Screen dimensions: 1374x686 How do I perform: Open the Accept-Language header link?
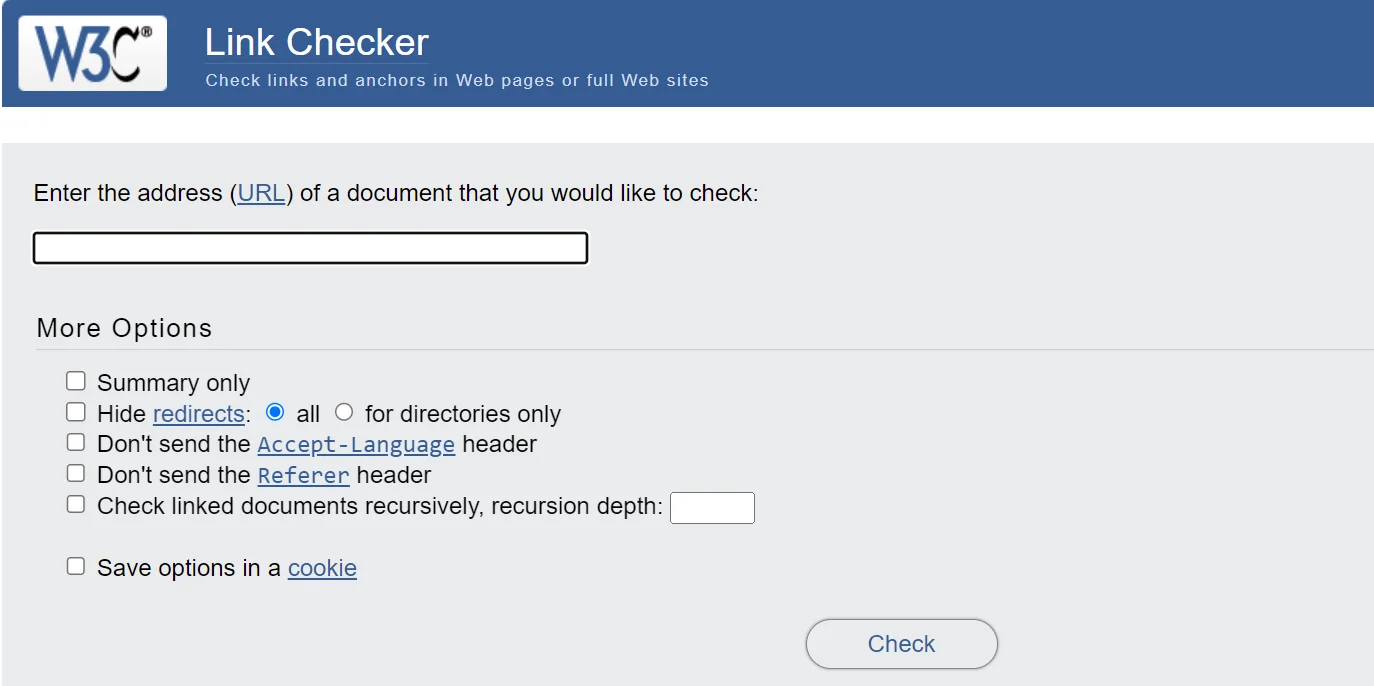(x=356, y=444)
